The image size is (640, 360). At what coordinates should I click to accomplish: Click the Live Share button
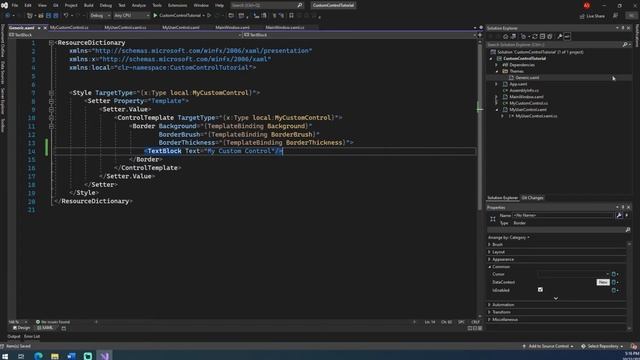(592, 16)
